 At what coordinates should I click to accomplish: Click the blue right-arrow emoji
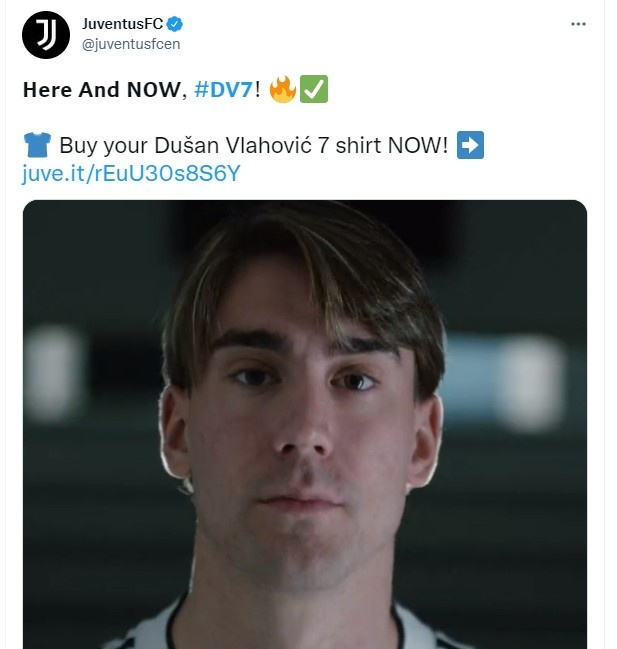471,145
